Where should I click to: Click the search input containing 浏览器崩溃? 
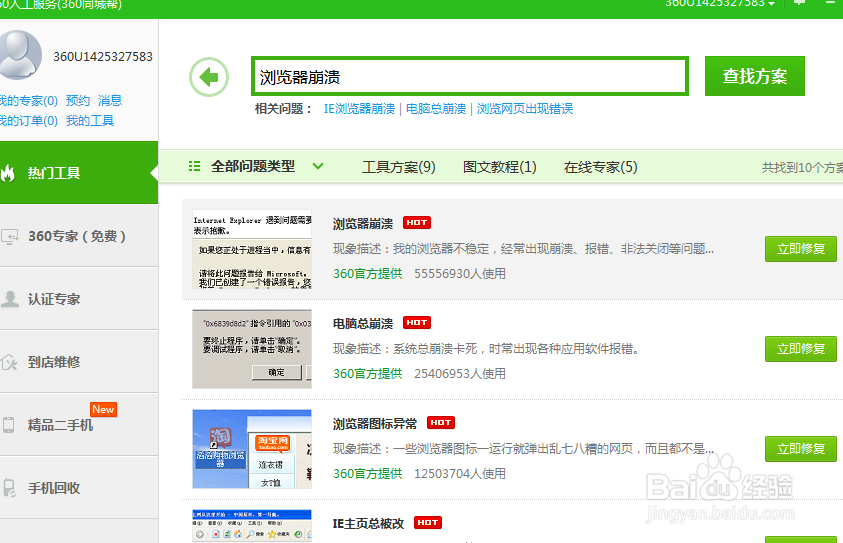click(x=470, y=76)
